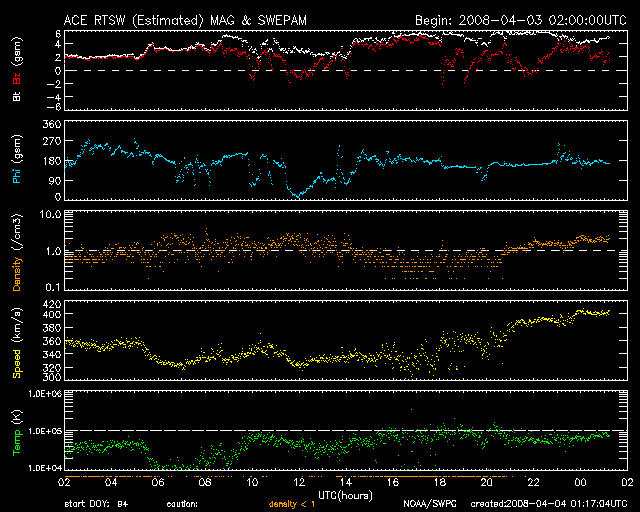Click the white Bt axis label
Image resolution: width=640 pixels, height=512 pixels.
click(17, 96)
